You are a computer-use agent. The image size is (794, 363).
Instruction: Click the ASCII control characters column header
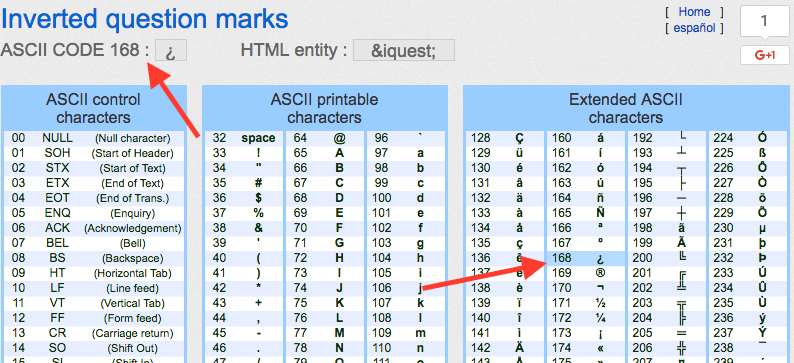click(94, 108)
